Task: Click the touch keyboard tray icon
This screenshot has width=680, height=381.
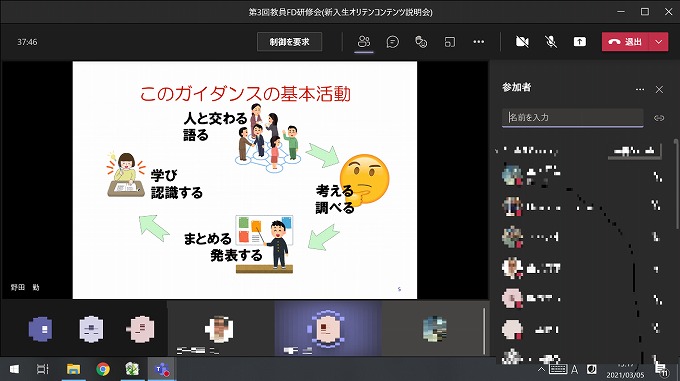Action: coord(558,369)
